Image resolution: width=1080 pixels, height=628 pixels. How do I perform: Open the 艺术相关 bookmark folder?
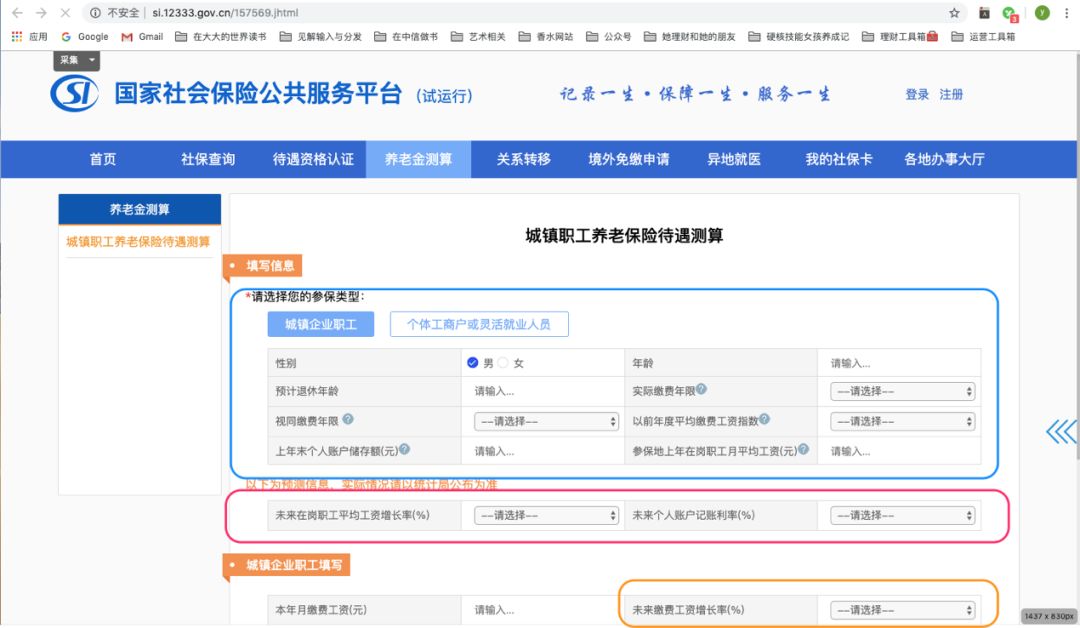coord(479,36)
